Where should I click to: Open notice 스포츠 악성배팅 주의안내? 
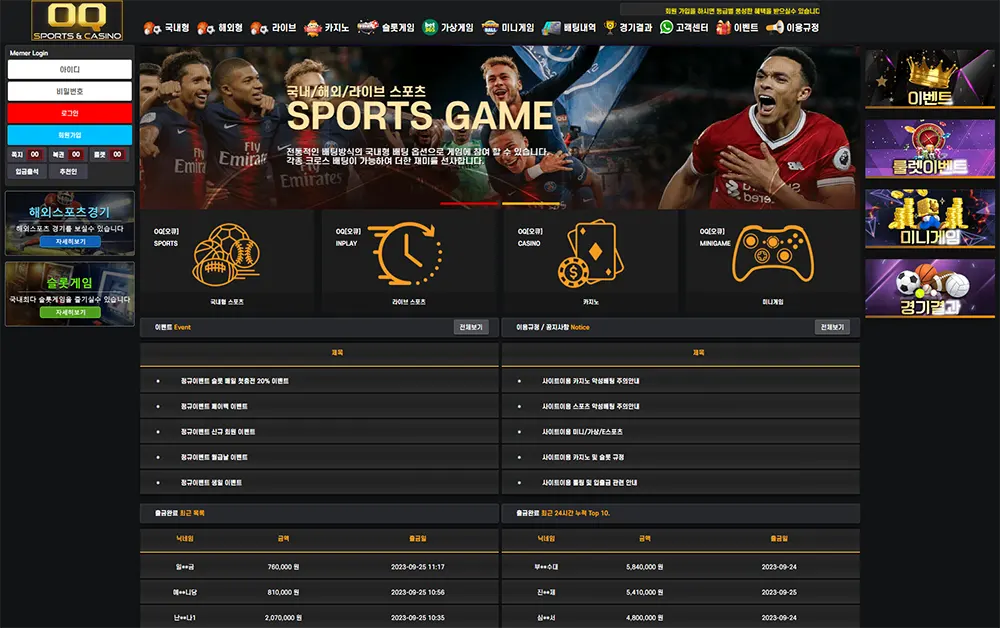591,407
